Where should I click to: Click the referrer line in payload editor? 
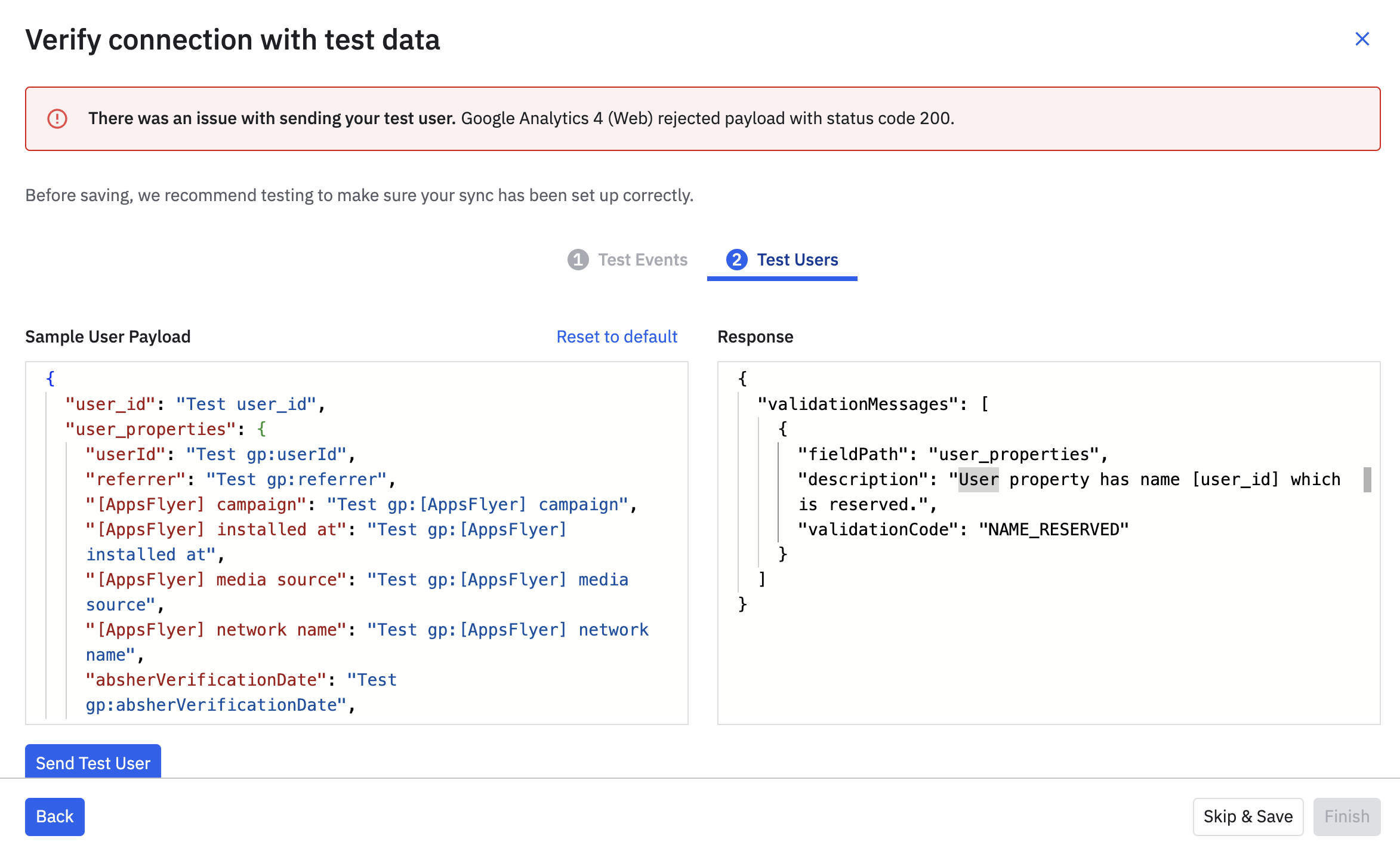(x=239, y=479)
